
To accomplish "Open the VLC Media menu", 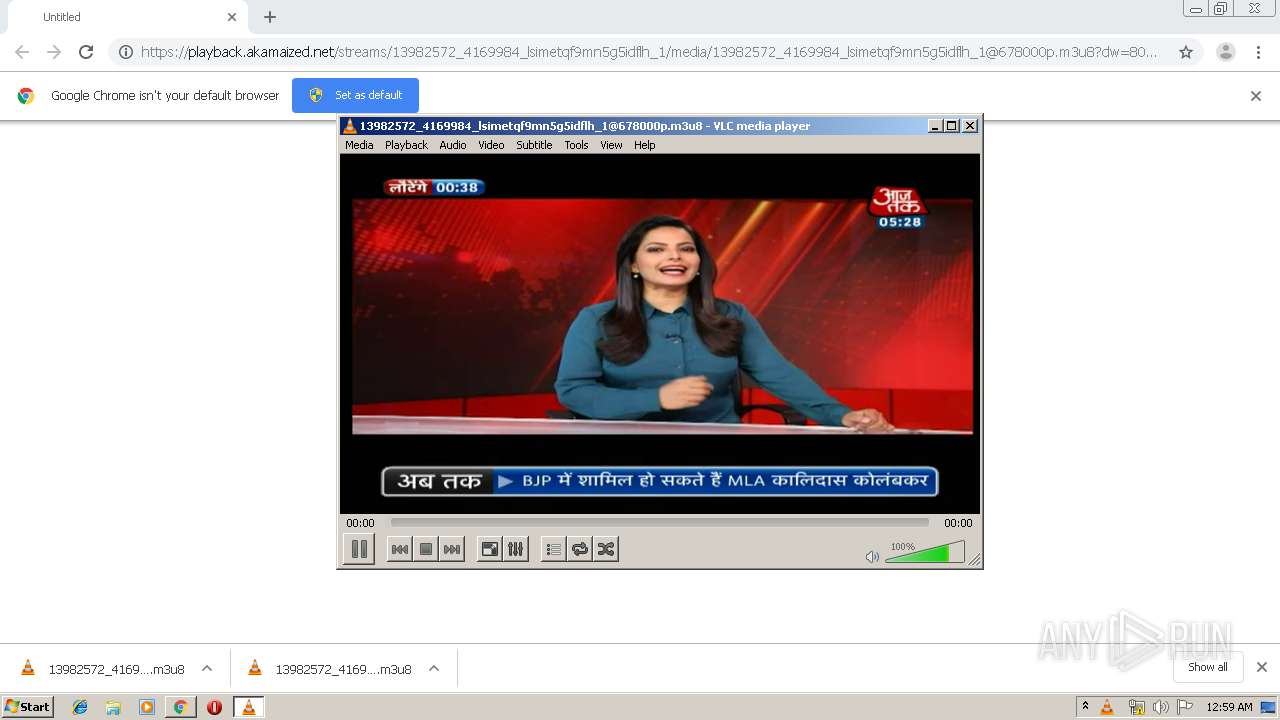I will tap(359, 145).
